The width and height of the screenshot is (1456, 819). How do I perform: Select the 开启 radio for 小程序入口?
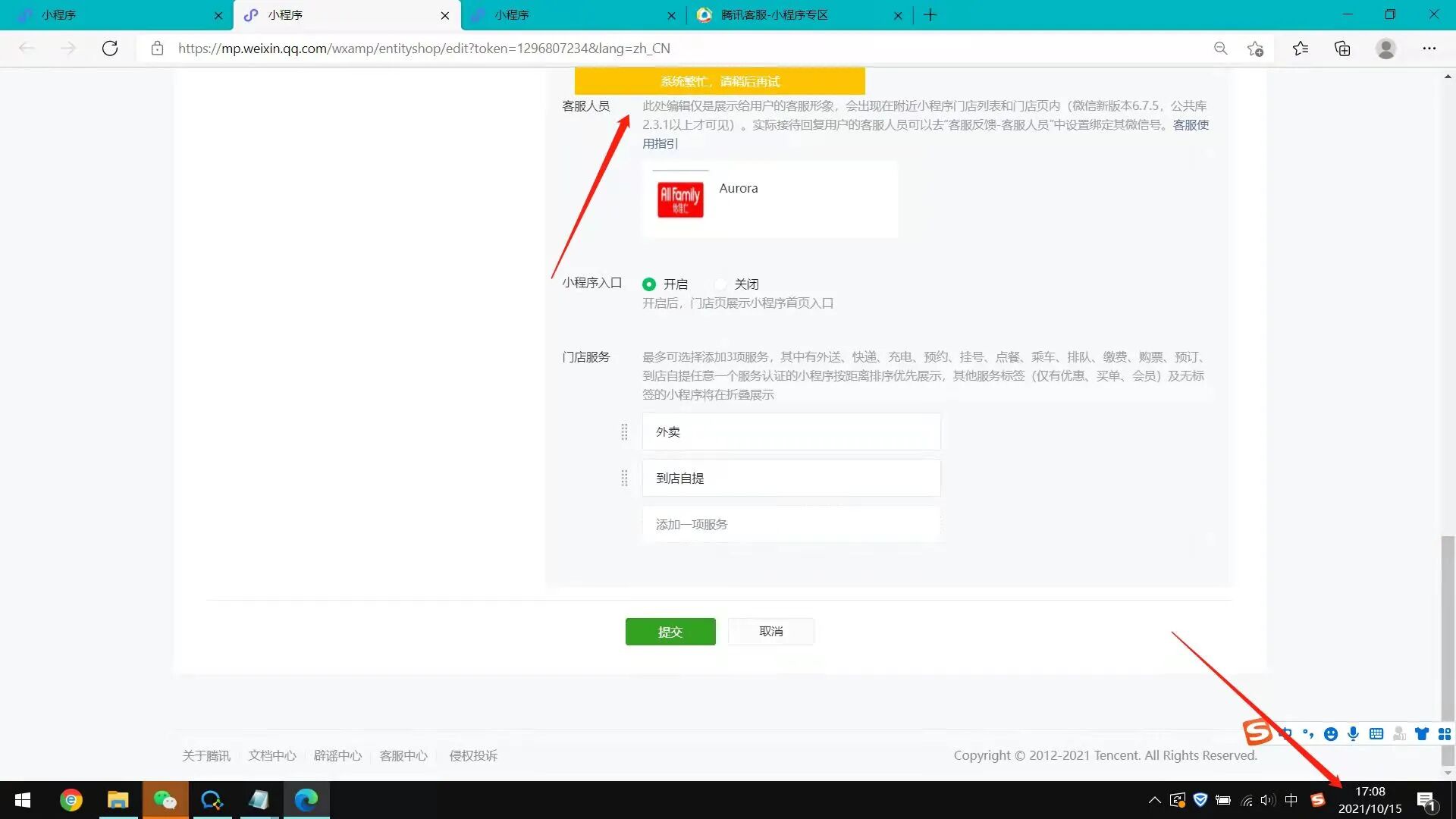pos(649,284)
